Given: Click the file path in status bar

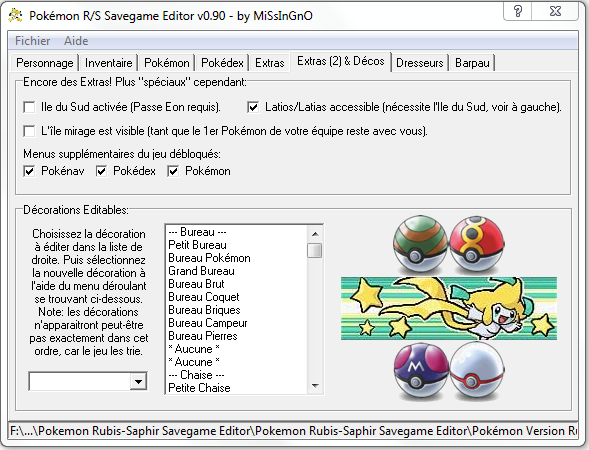Looking at the screenshot, I should pyautogui.click(x=293, y=431).
